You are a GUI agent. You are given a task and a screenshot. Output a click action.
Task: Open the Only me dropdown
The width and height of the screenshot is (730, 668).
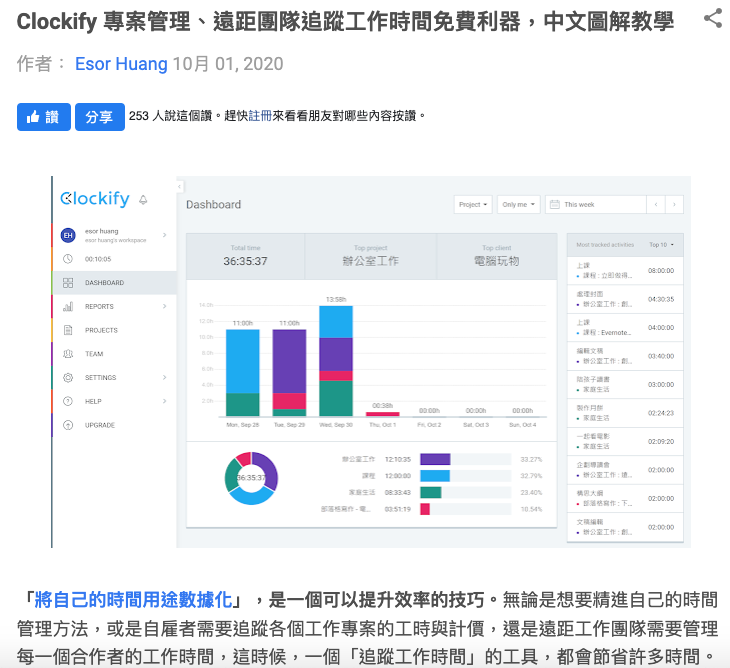pyautogui.click(x=519, y=204)
